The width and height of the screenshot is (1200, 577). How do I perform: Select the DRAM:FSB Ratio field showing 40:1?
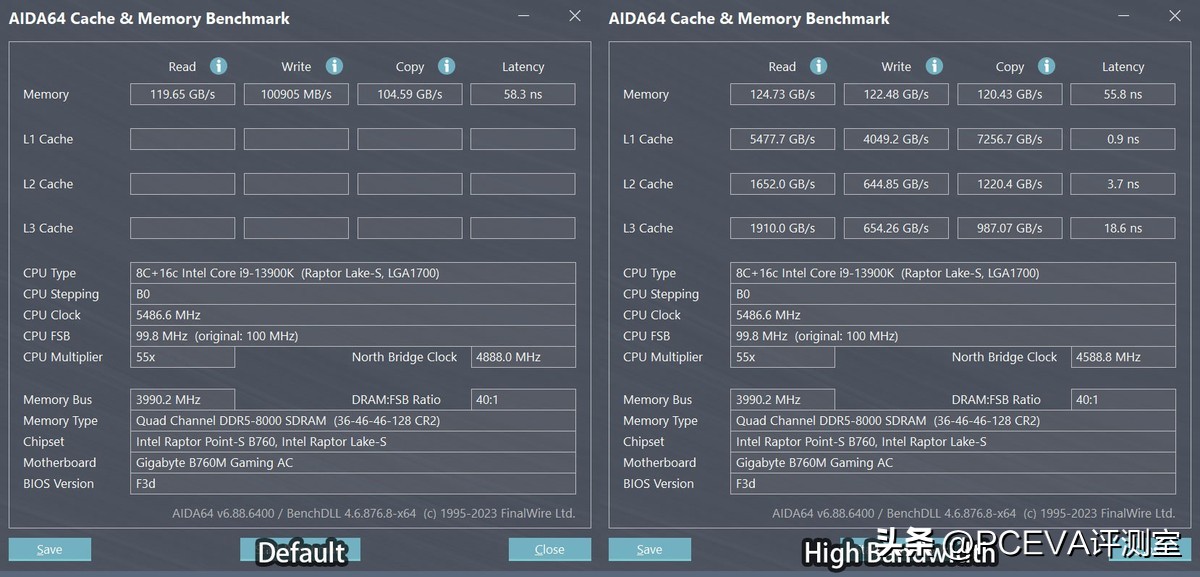[522, 398]
